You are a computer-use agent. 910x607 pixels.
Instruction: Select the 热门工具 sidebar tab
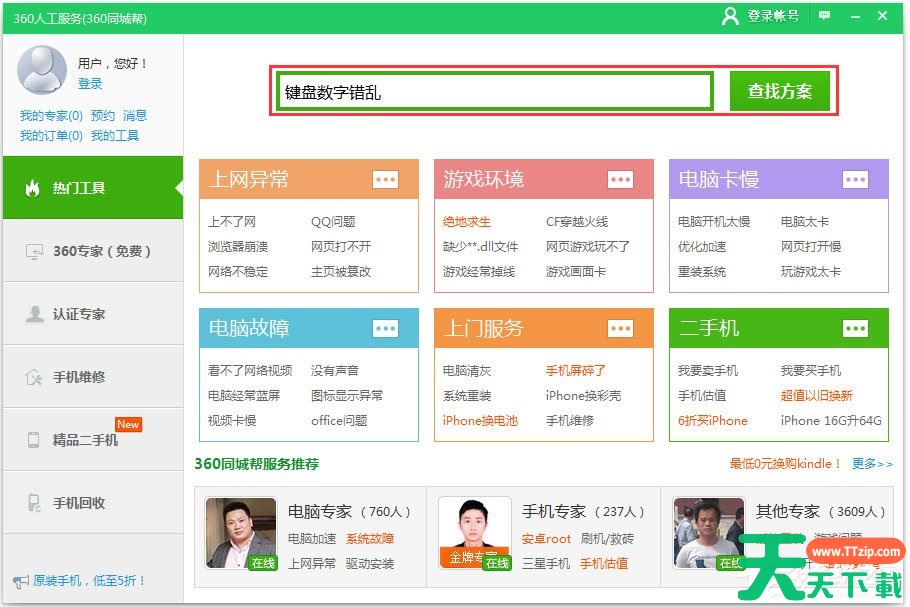point(92,188)
